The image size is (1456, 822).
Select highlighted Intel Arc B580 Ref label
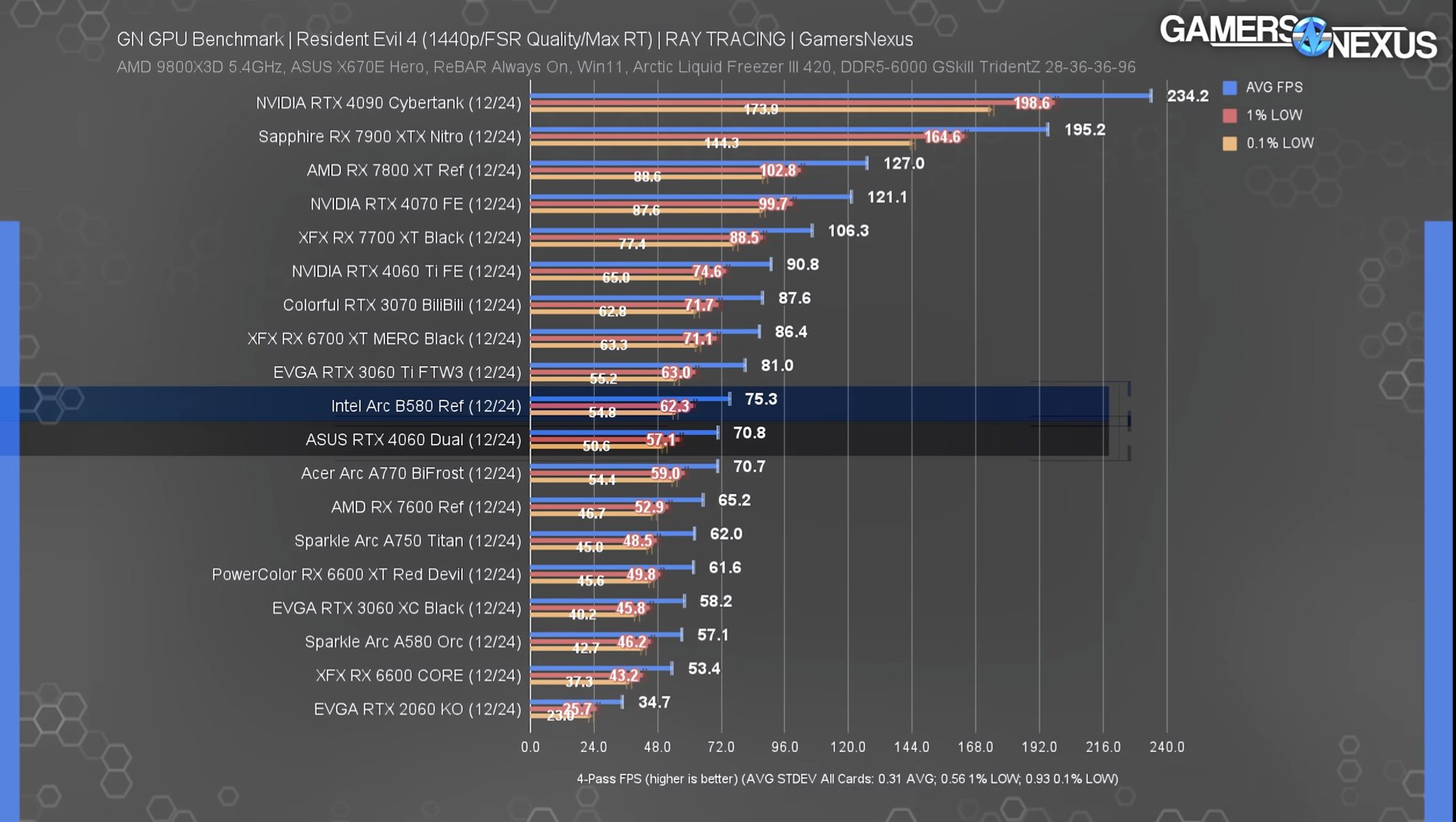(x=426, y=406)
